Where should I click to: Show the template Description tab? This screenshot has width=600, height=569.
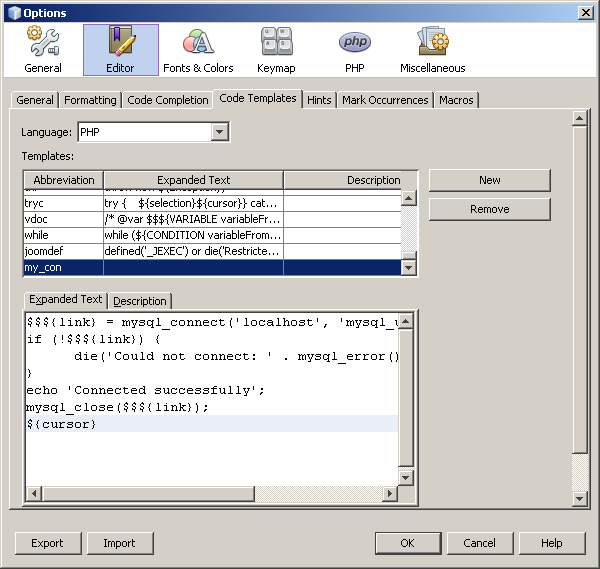pyautogui.click(x=140, y=301)
